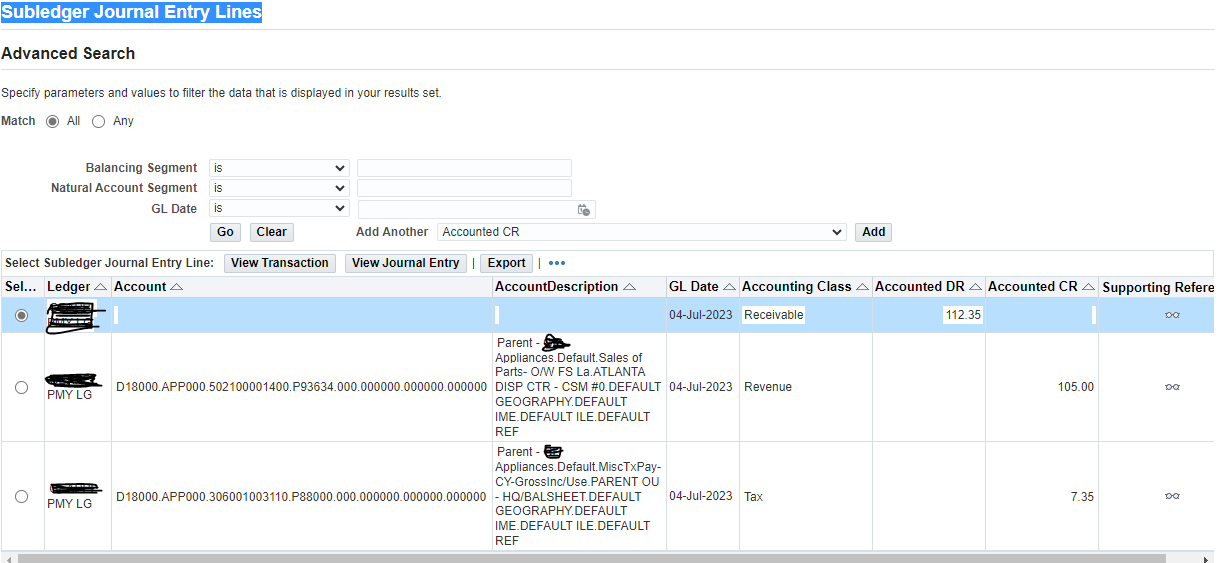The height and width of the screenshot is (563, 1220).
Task: Open GL Date operator dropdown
Action: [279, 208]
